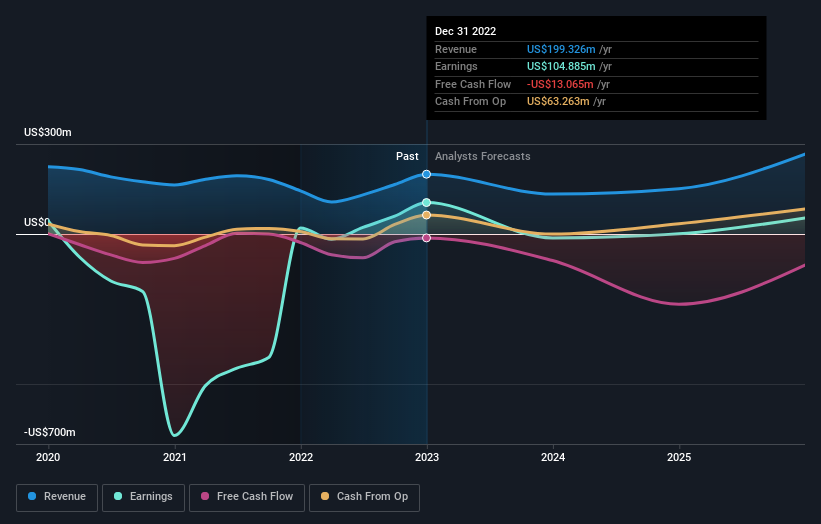This screenshot has height=524, width=821.
Task: Click the Earnings value US$104.885m in tooltip
Action: click(561, 66)
